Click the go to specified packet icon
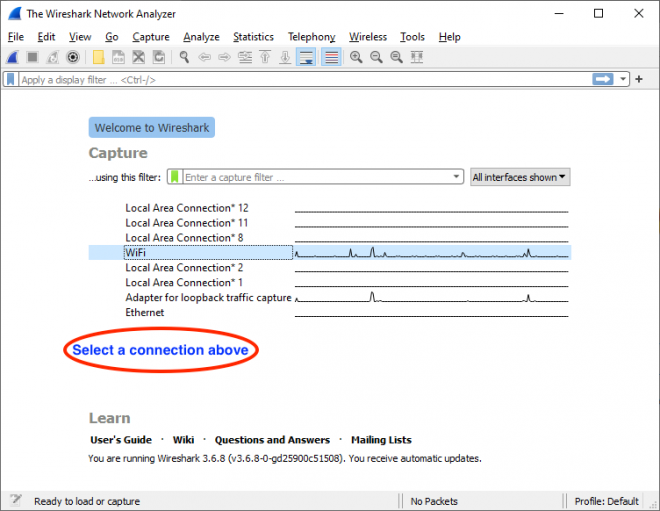The image size is (660, 511). [245, 57]
